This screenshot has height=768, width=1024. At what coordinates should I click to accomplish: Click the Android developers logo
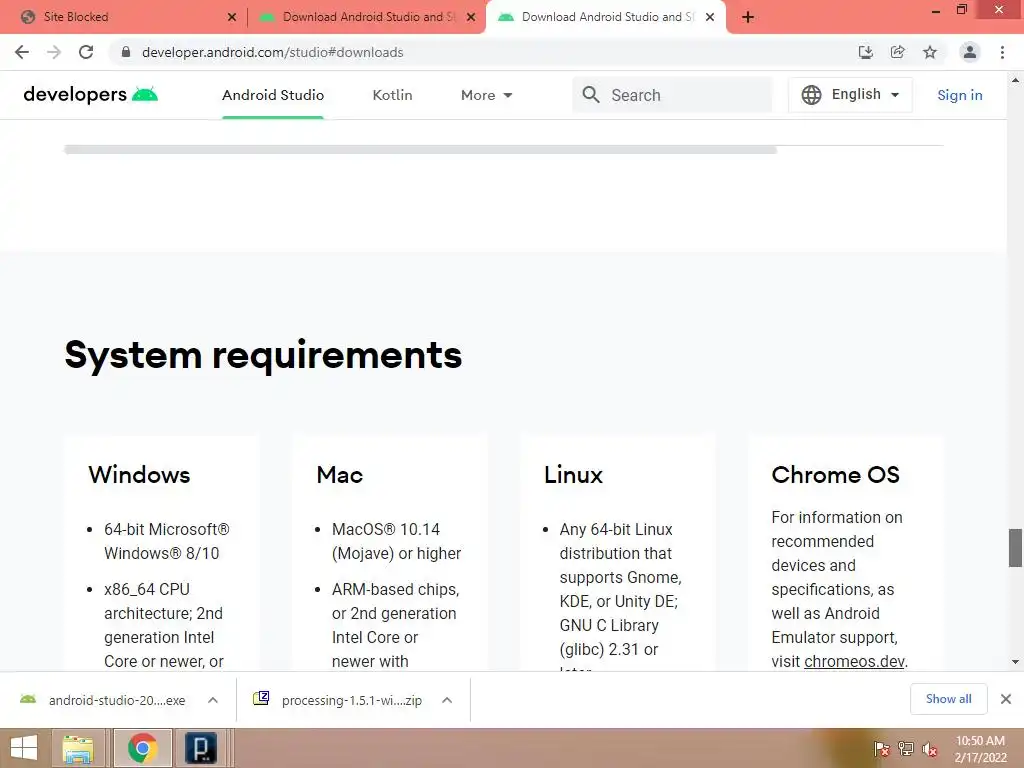[x=91, y=95]
